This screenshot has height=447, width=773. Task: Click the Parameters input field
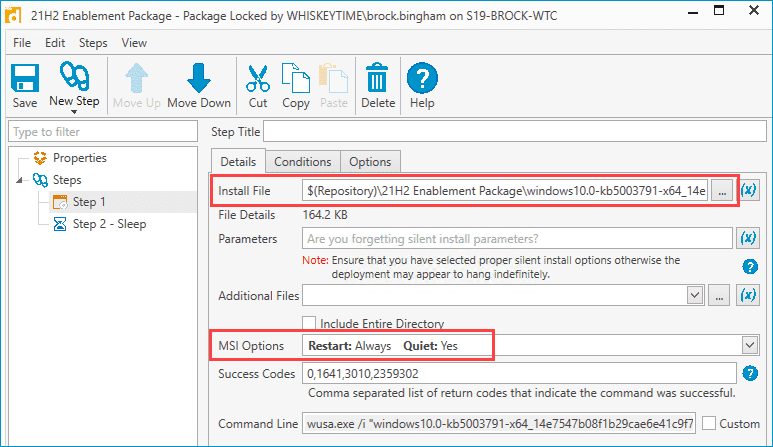(517, 239)
